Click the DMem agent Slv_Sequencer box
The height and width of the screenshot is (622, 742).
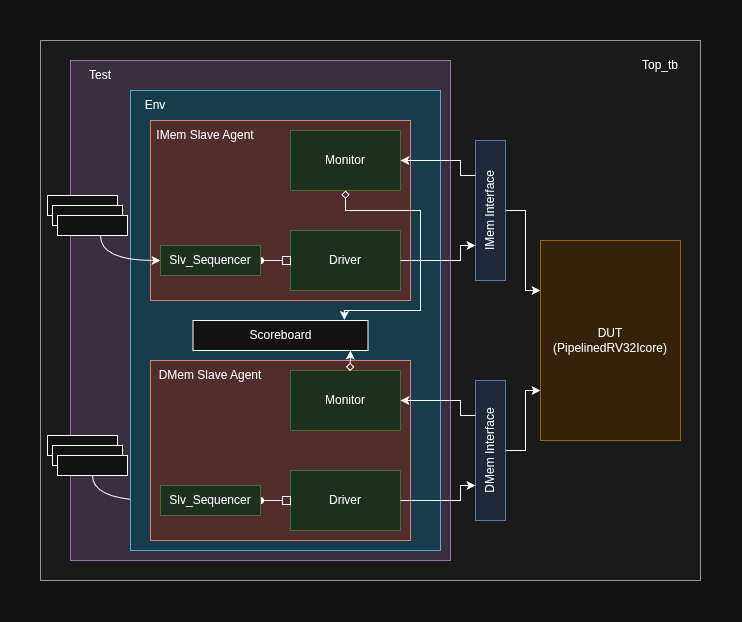pos(210,500)
